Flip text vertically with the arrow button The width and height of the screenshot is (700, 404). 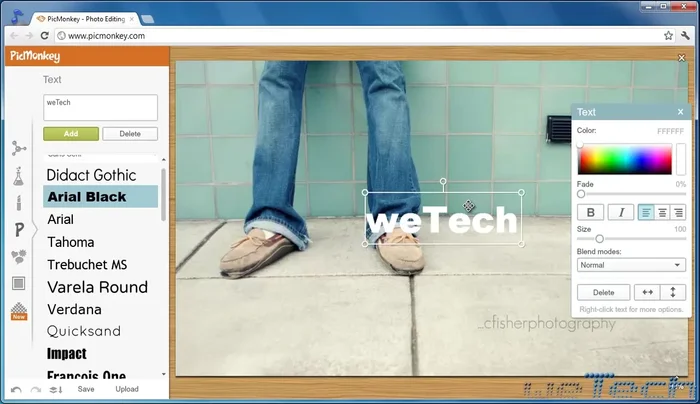[x=673, y=292]
